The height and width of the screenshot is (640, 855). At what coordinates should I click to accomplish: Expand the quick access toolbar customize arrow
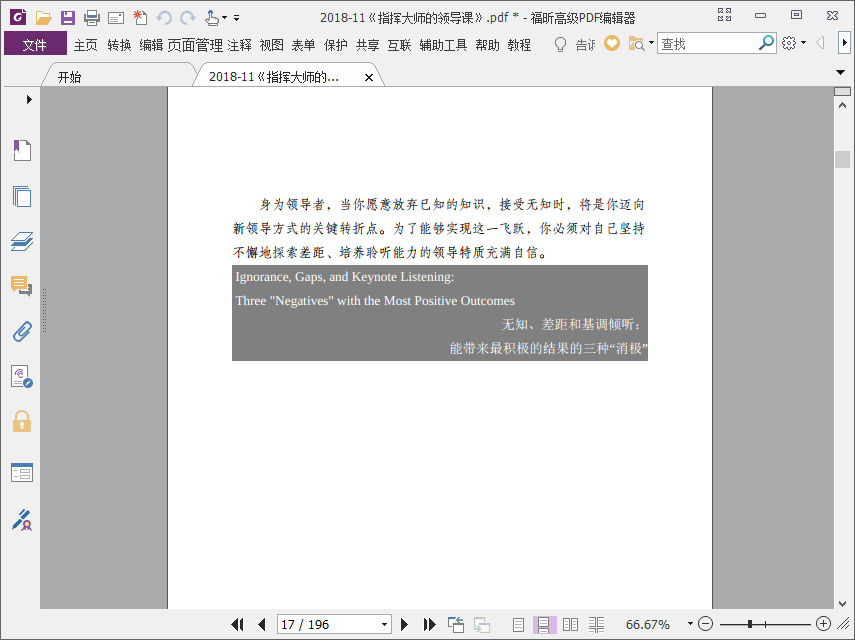tap(237, 18)
